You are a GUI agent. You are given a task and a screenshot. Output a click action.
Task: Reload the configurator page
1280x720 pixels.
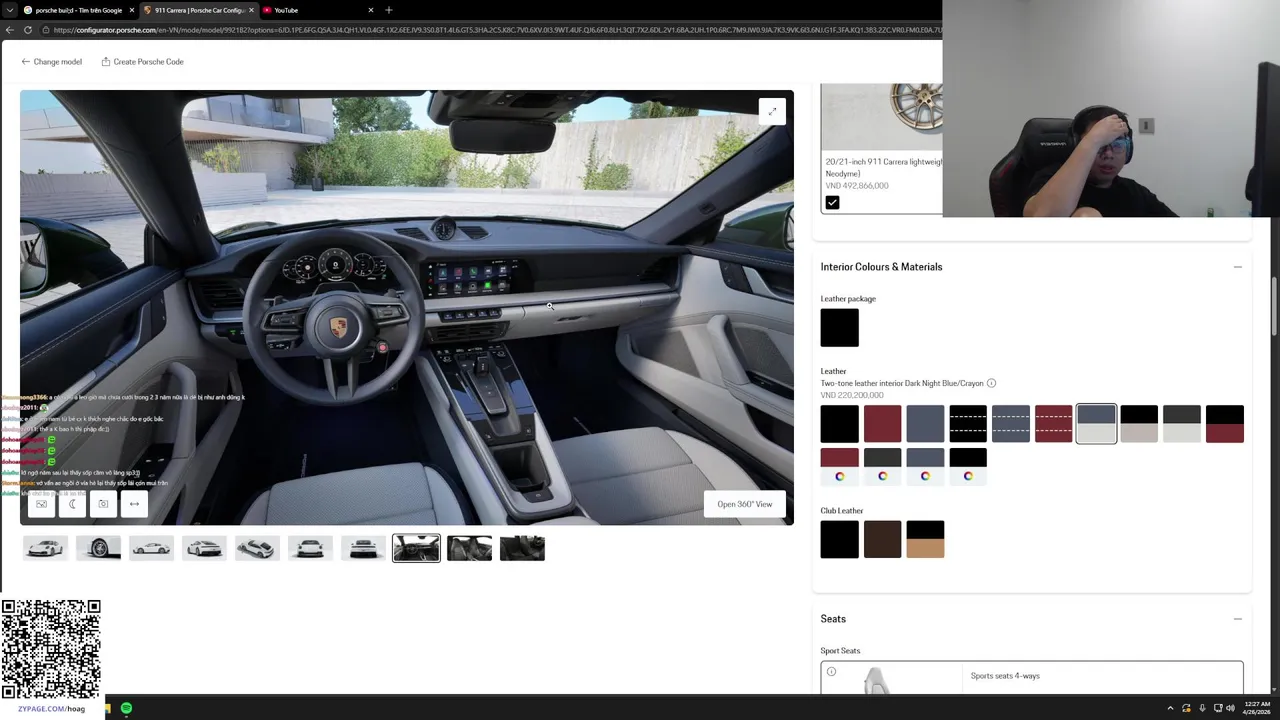pyautogui.click(x=28, y=30)
